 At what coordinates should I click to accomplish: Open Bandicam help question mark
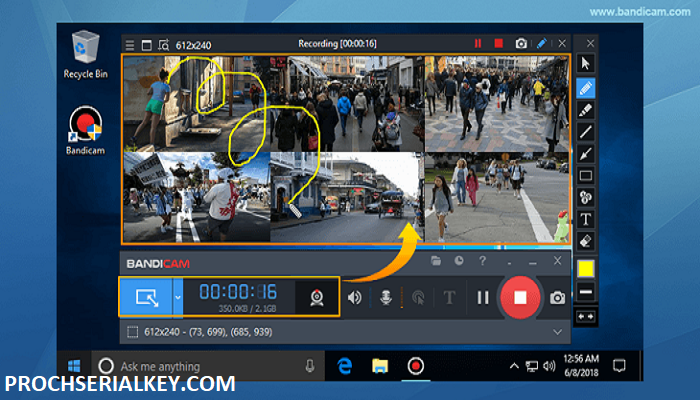[x=482, y=261]
